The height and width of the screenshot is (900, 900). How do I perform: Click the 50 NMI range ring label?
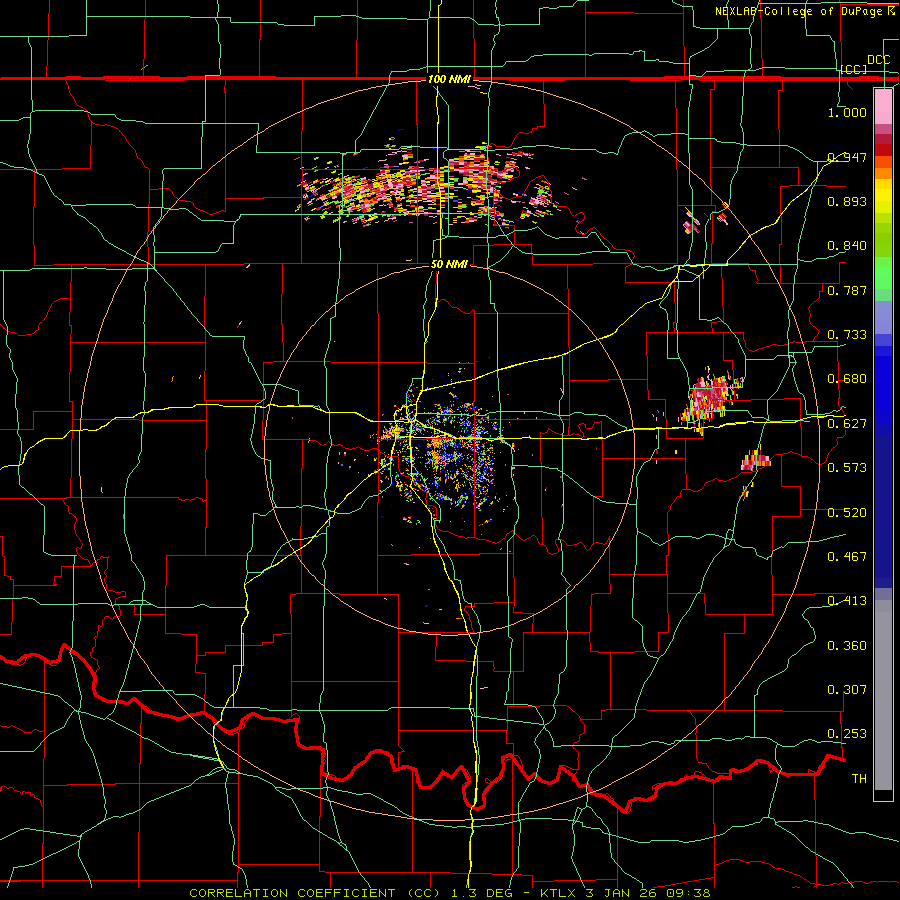point(449,265)
